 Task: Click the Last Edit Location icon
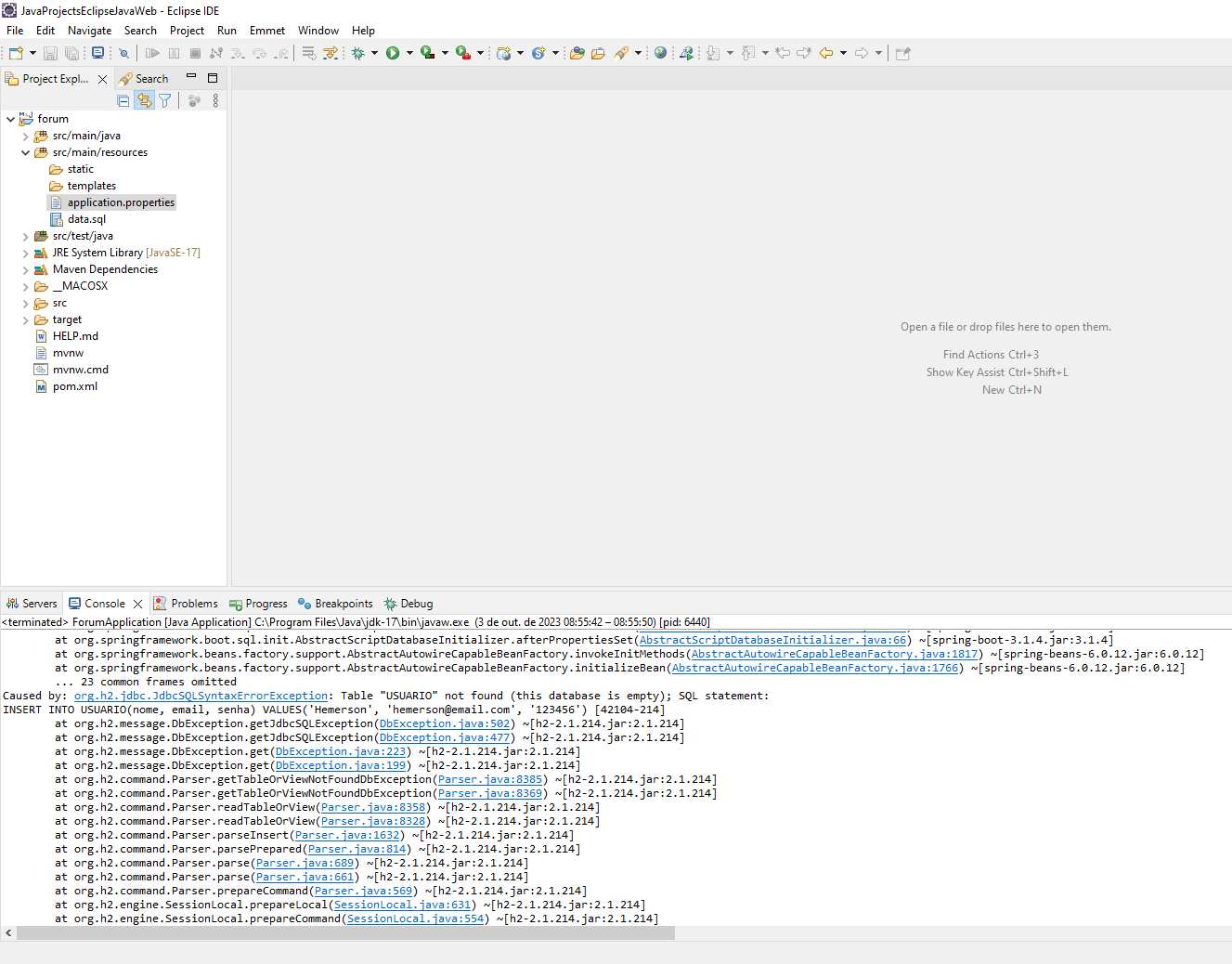point(784,53)
